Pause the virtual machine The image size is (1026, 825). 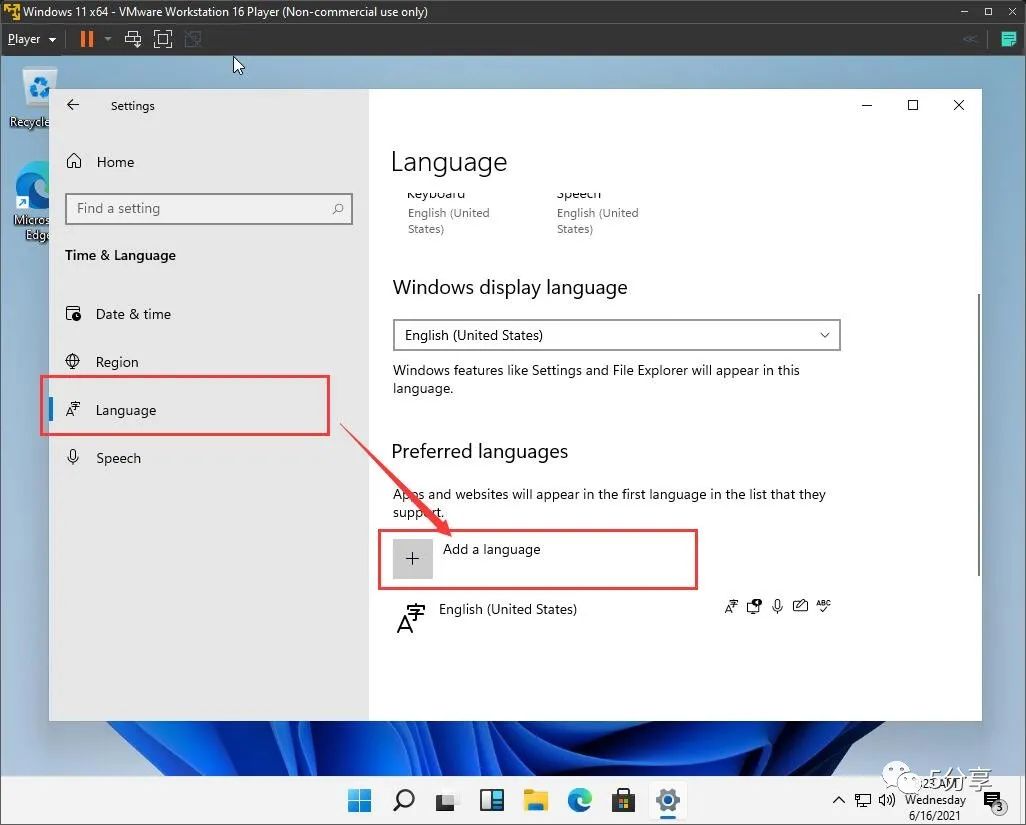point(86,39)
